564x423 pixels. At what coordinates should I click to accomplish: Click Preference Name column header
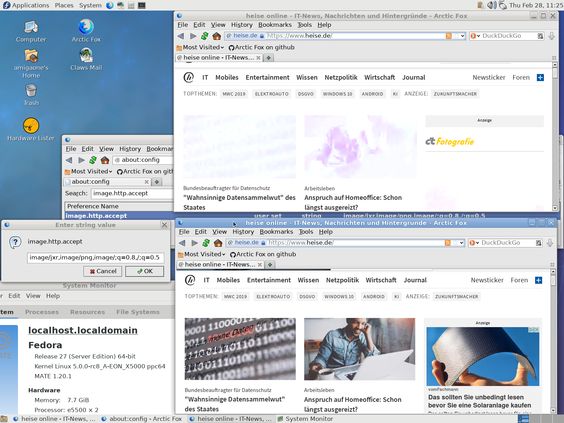tap(119, 206)
